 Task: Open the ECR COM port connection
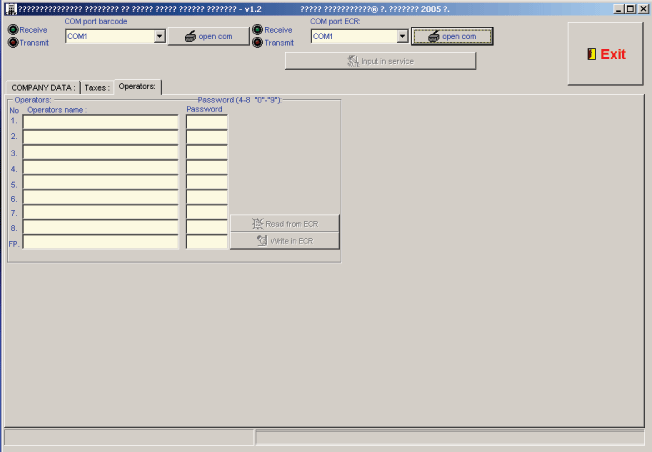[452, 37]
